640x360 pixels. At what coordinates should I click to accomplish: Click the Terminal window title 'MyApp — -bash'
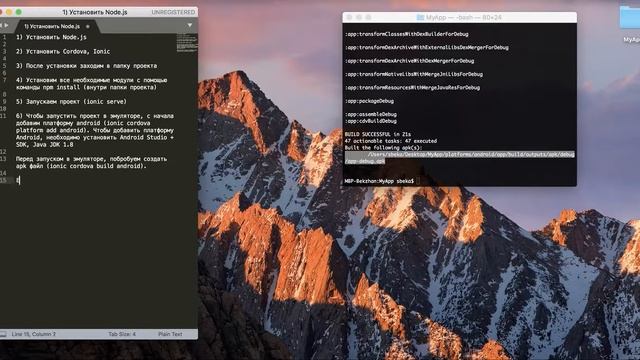[x=463, y=17]
